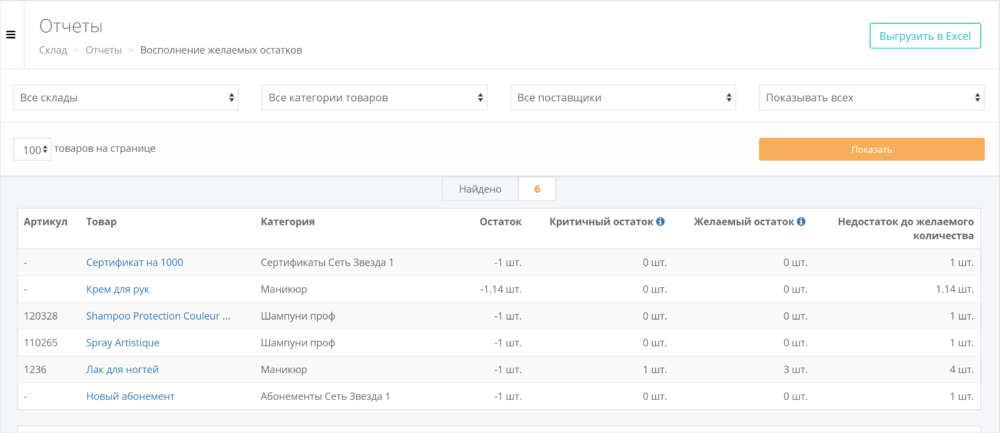
Task: Open product Крем для рук
Action: click(x=117, y=289)
